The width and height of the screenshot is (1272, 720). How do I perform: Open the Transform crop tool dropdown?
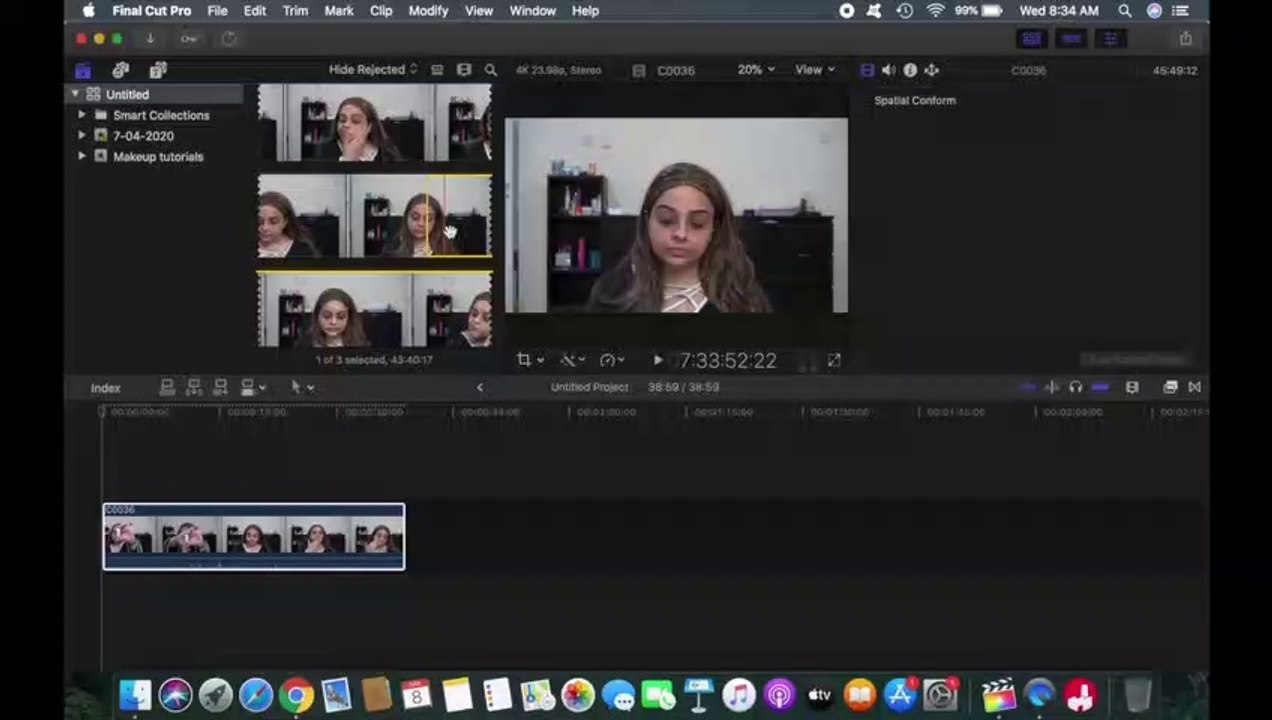click(x=530, y=360)
